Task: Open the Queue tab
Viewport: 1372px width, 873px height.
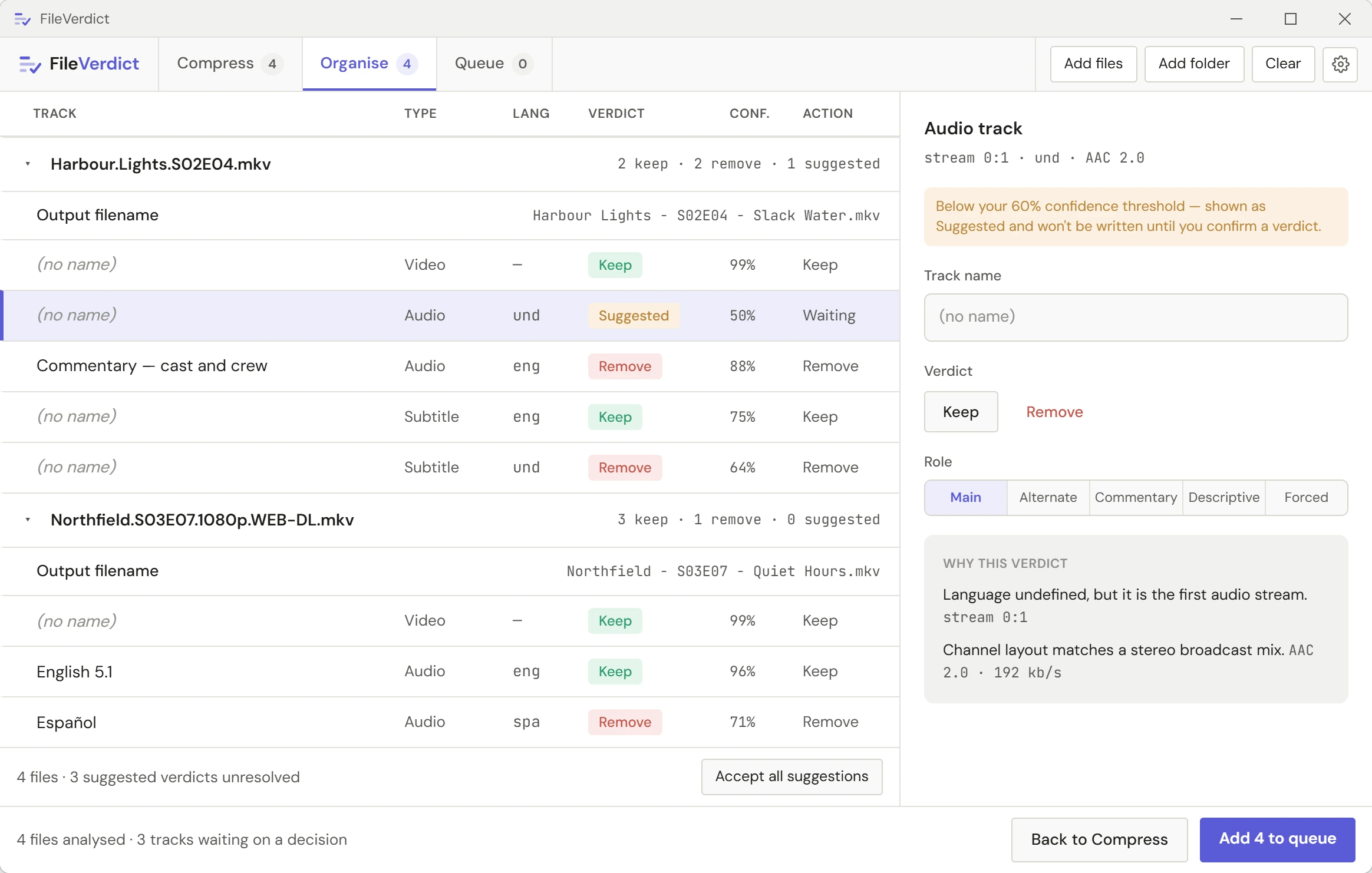Action: (494, 64)
